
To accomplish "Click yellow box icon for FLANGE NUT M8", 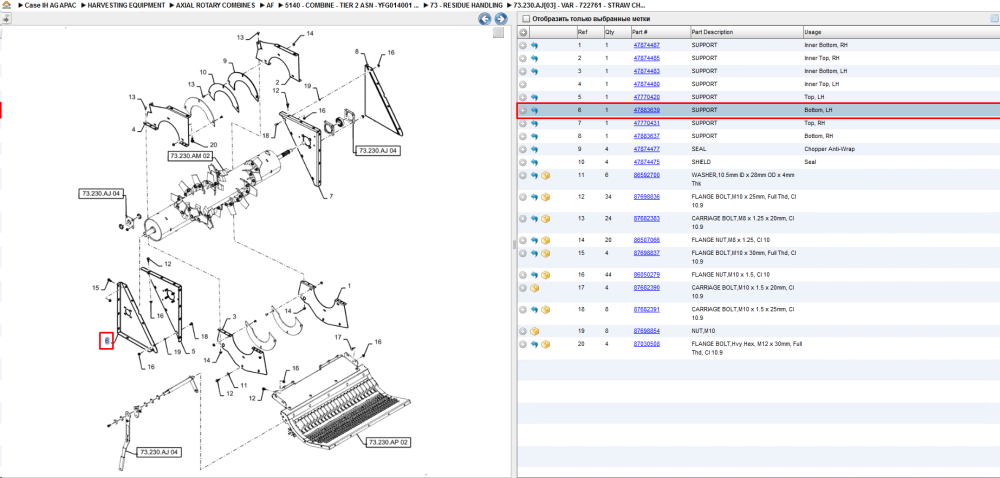I will [546, 240].
